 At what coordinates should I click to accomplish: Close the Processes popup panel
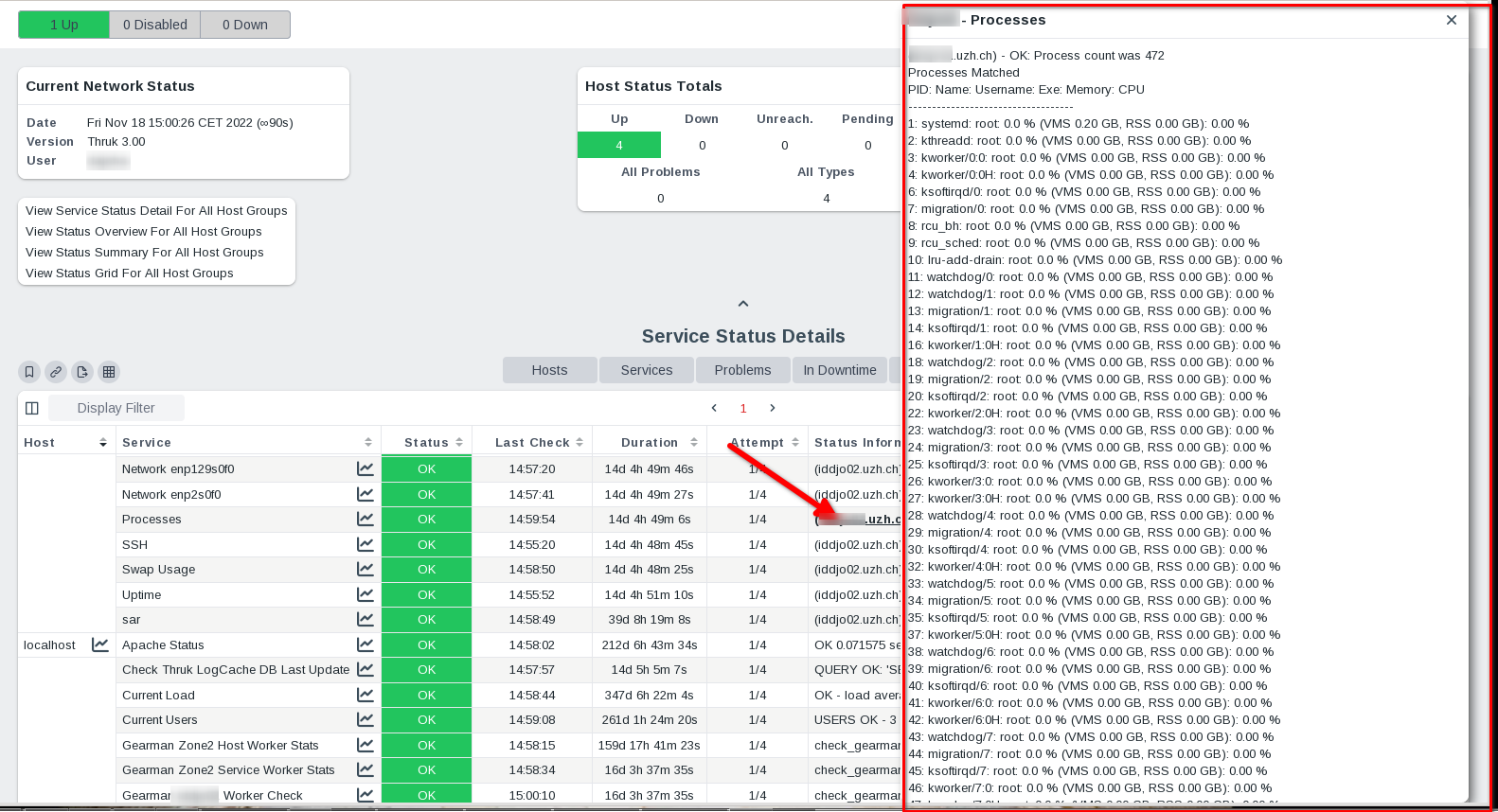[1452, 20]
